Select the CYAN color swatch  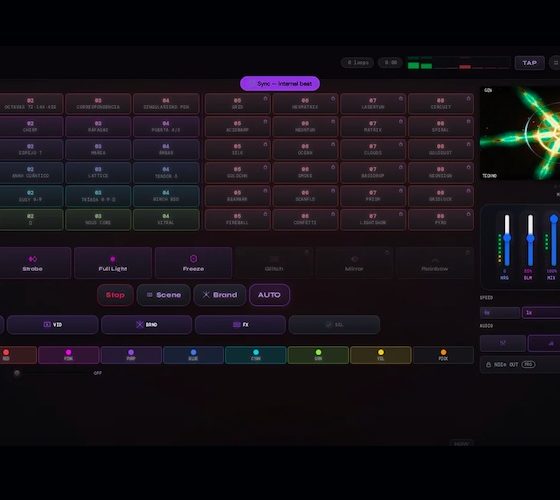[x=256, y=355]
